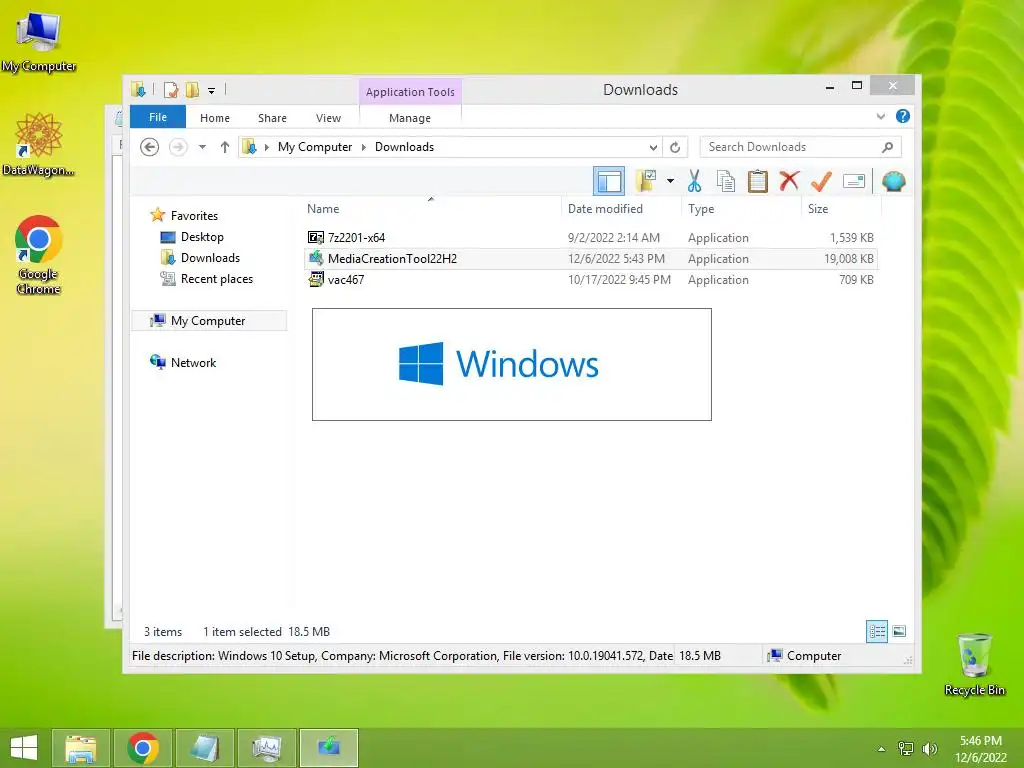Expand the folder options dropdown arrow
This screenshot has width=1024, height=768.
670,181
